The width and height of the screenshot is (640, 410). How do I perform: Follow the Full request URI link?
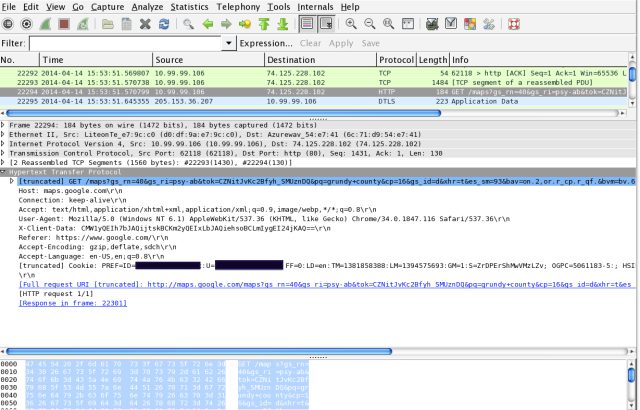point(325,284)
